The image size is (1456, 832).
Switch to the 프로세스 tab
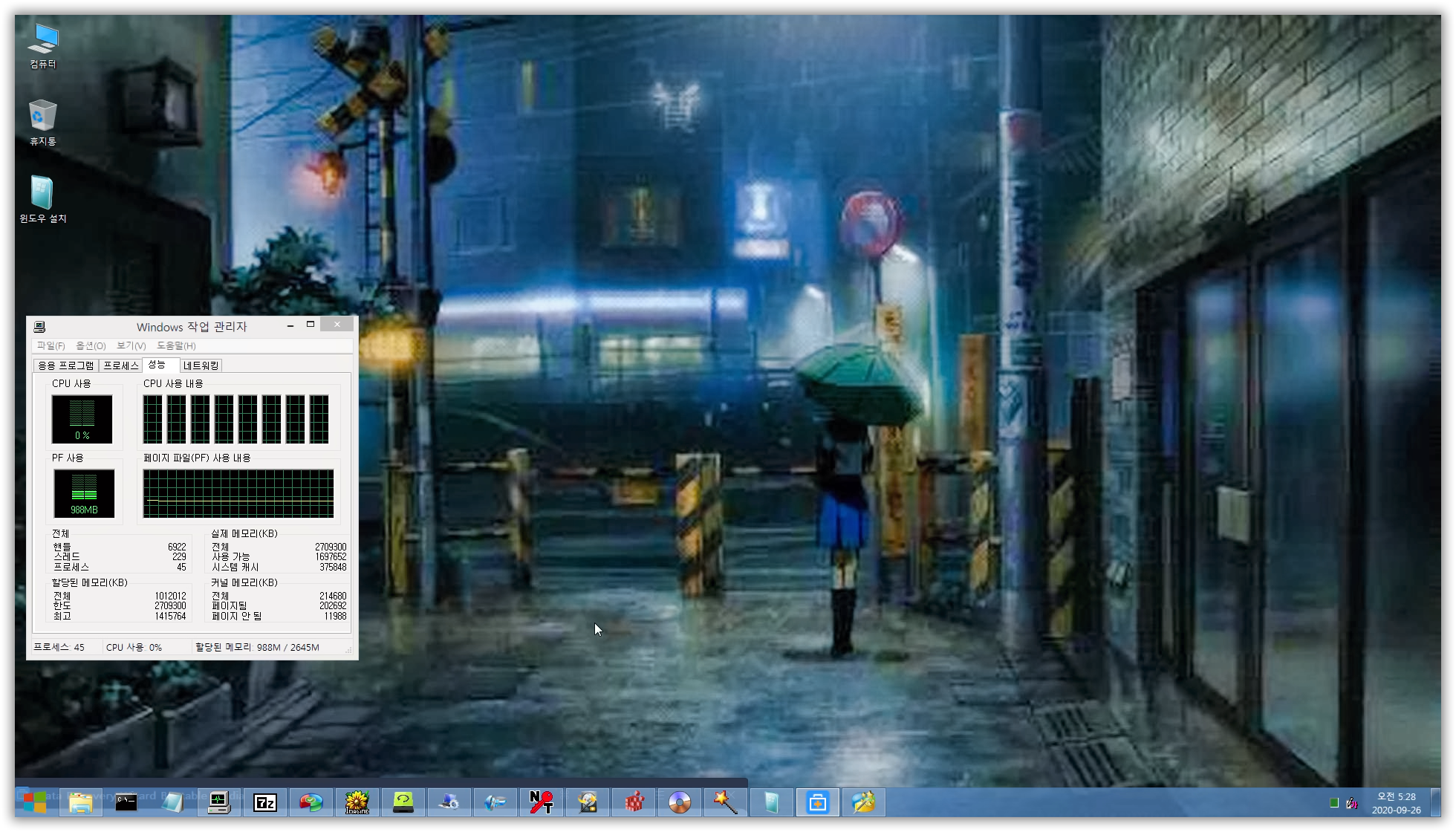121,365
